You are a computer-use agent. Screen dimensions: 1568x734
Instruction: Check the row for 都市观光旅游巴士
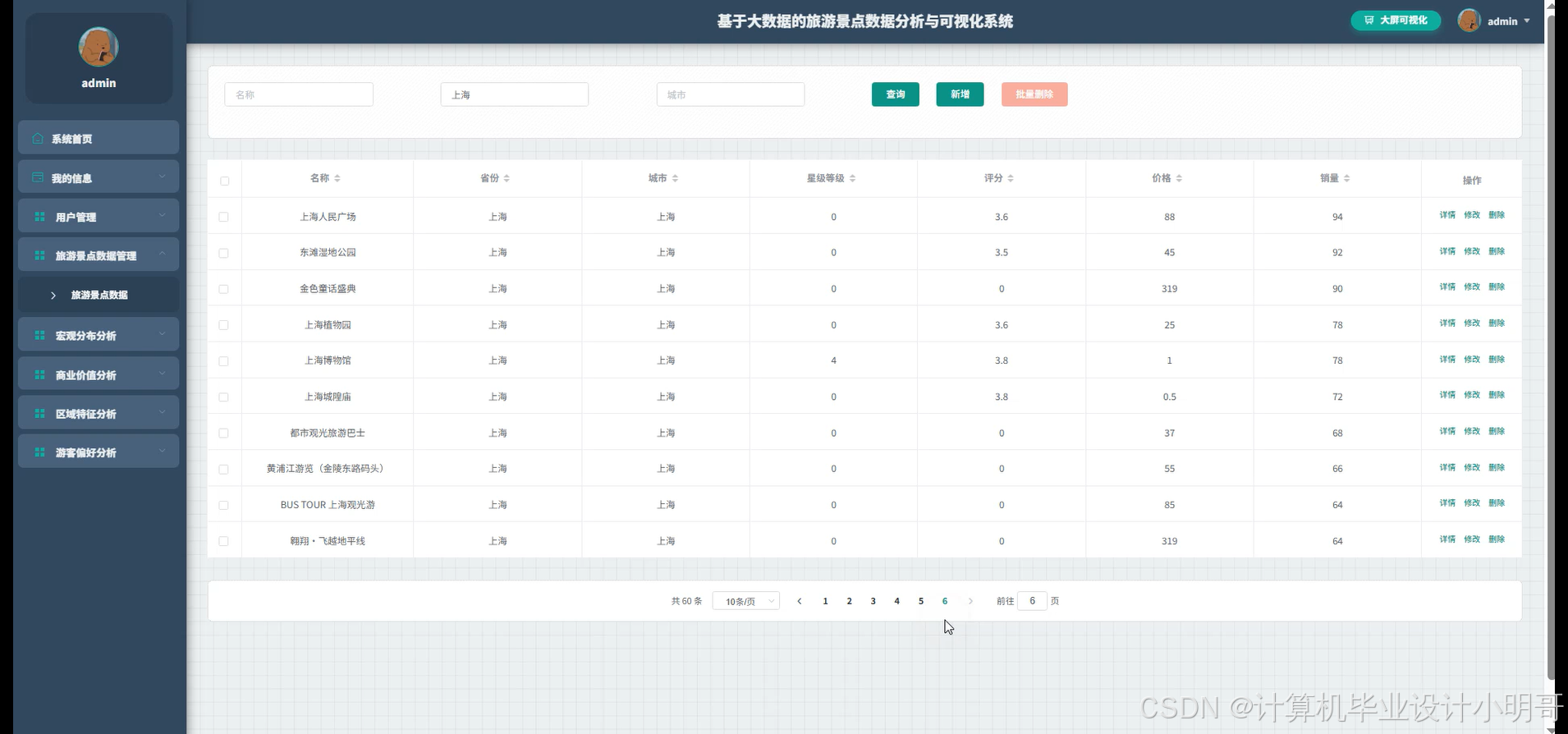tap(223, 433)
